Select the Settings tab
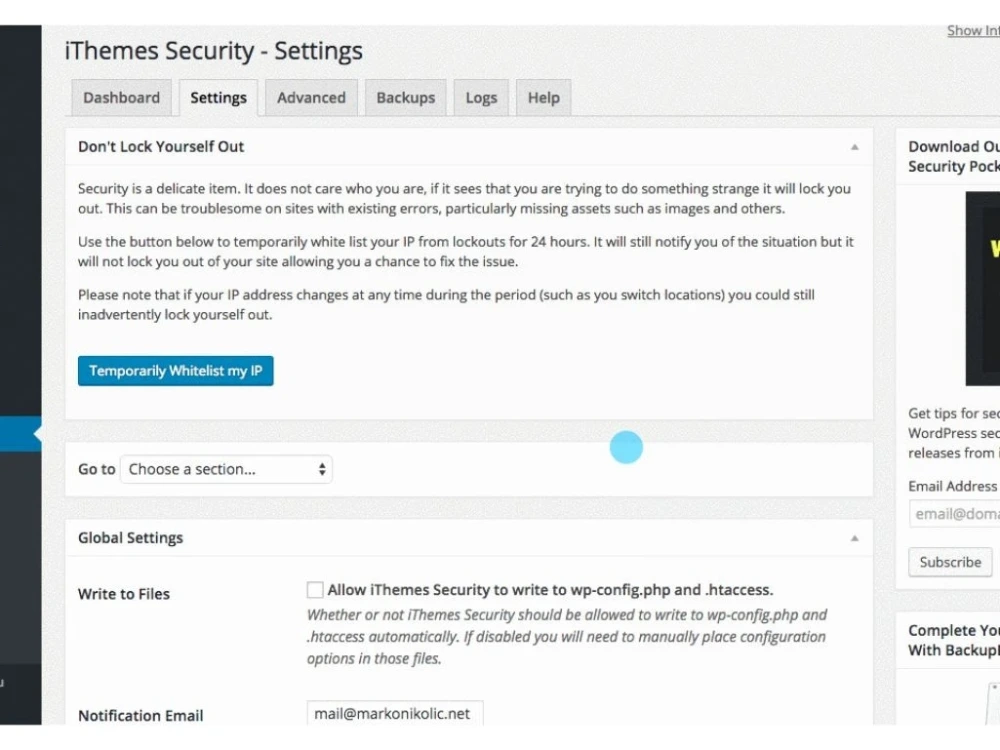 point(218,98)
